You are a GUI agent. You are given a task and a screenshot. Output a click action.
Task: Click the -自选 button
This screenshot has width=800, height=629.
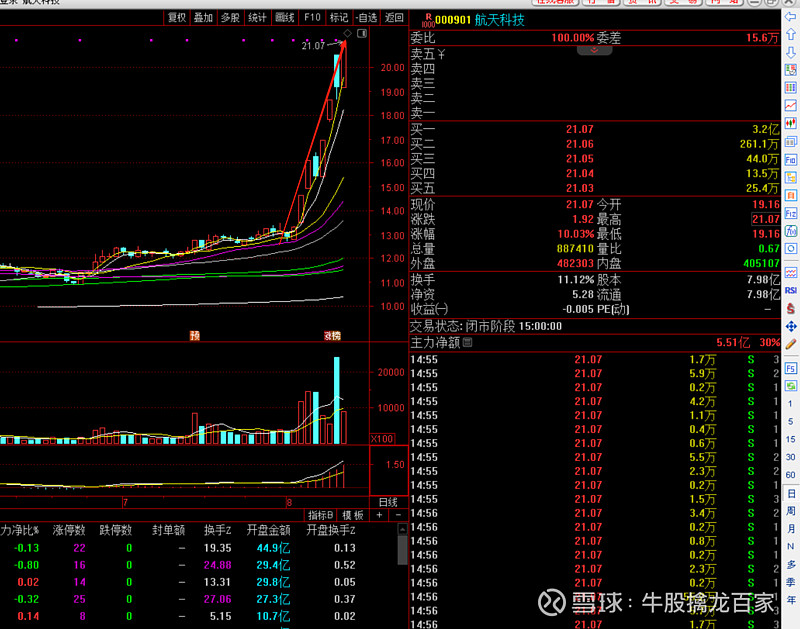[366, 18]
